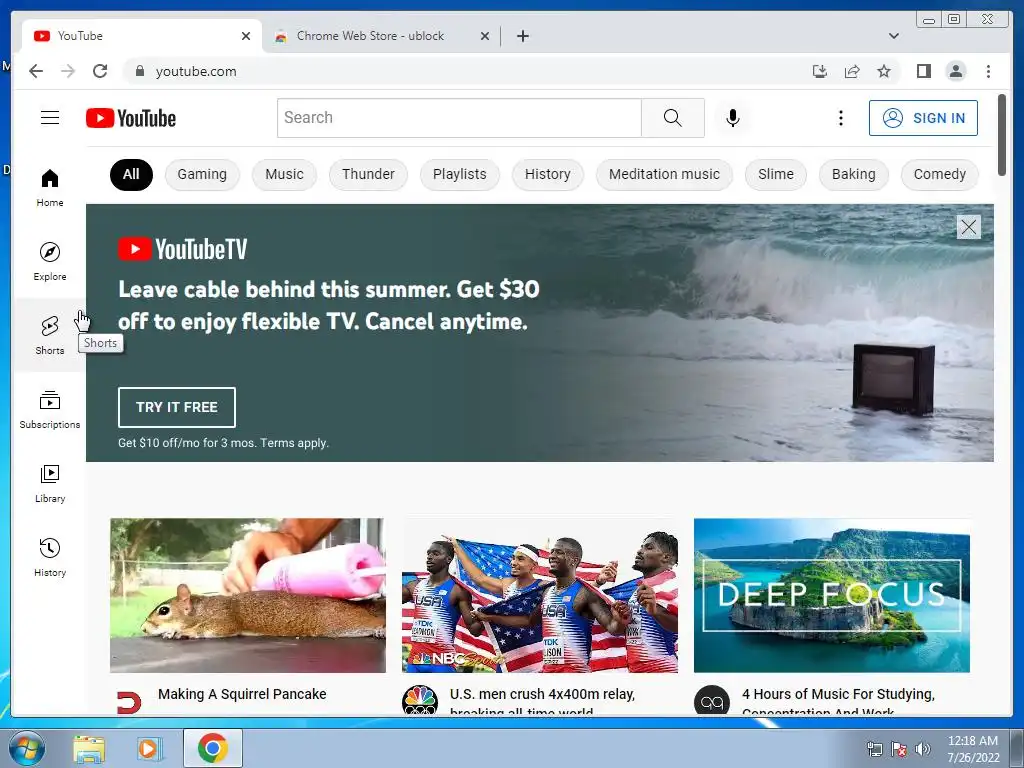The image size is (1024, 768).
Task: Select the YouTube browser tab
Action: click(x=142, y=36)
